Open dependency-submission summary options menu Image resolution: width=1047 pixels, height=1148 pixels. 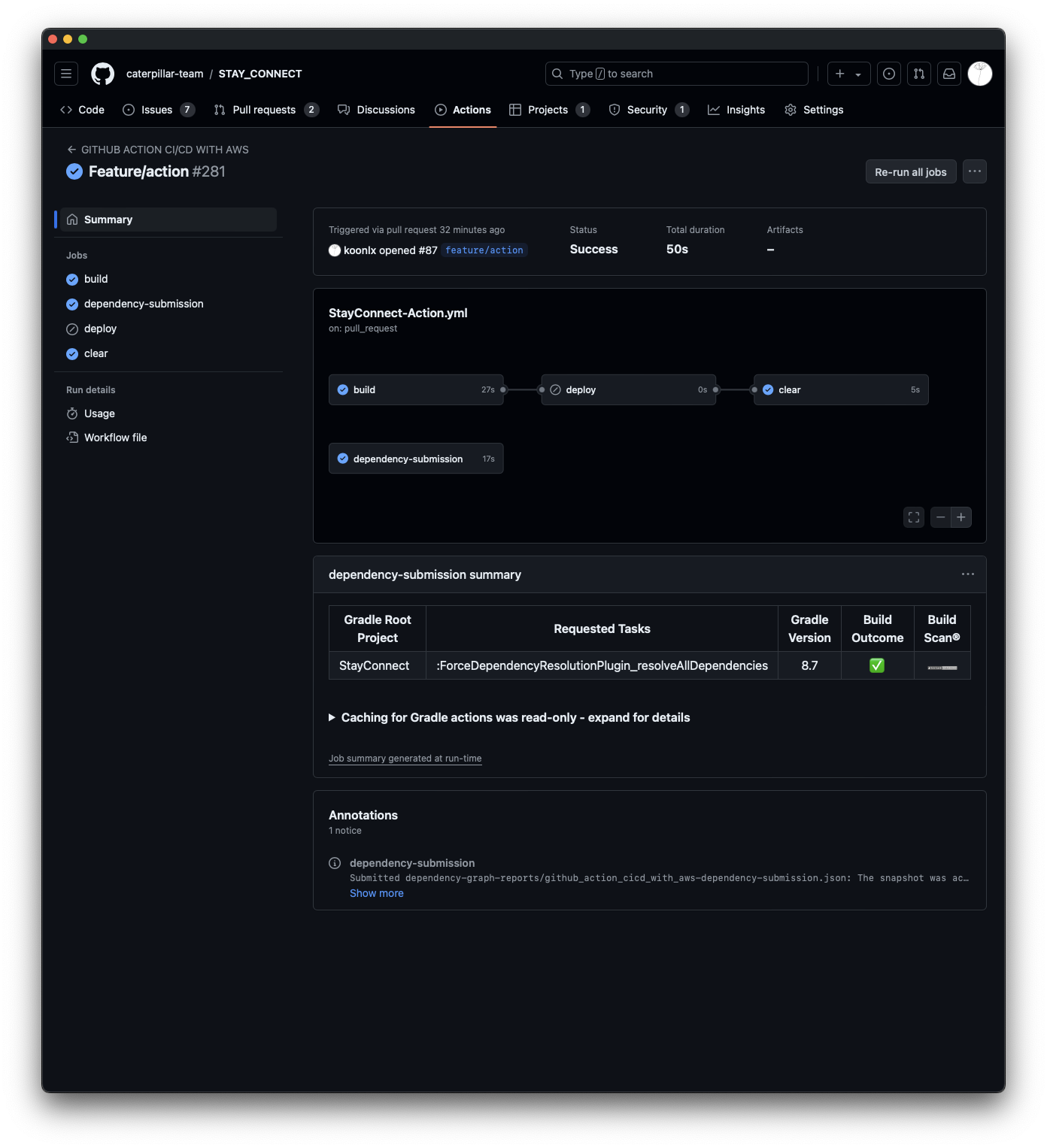[968, 574]
